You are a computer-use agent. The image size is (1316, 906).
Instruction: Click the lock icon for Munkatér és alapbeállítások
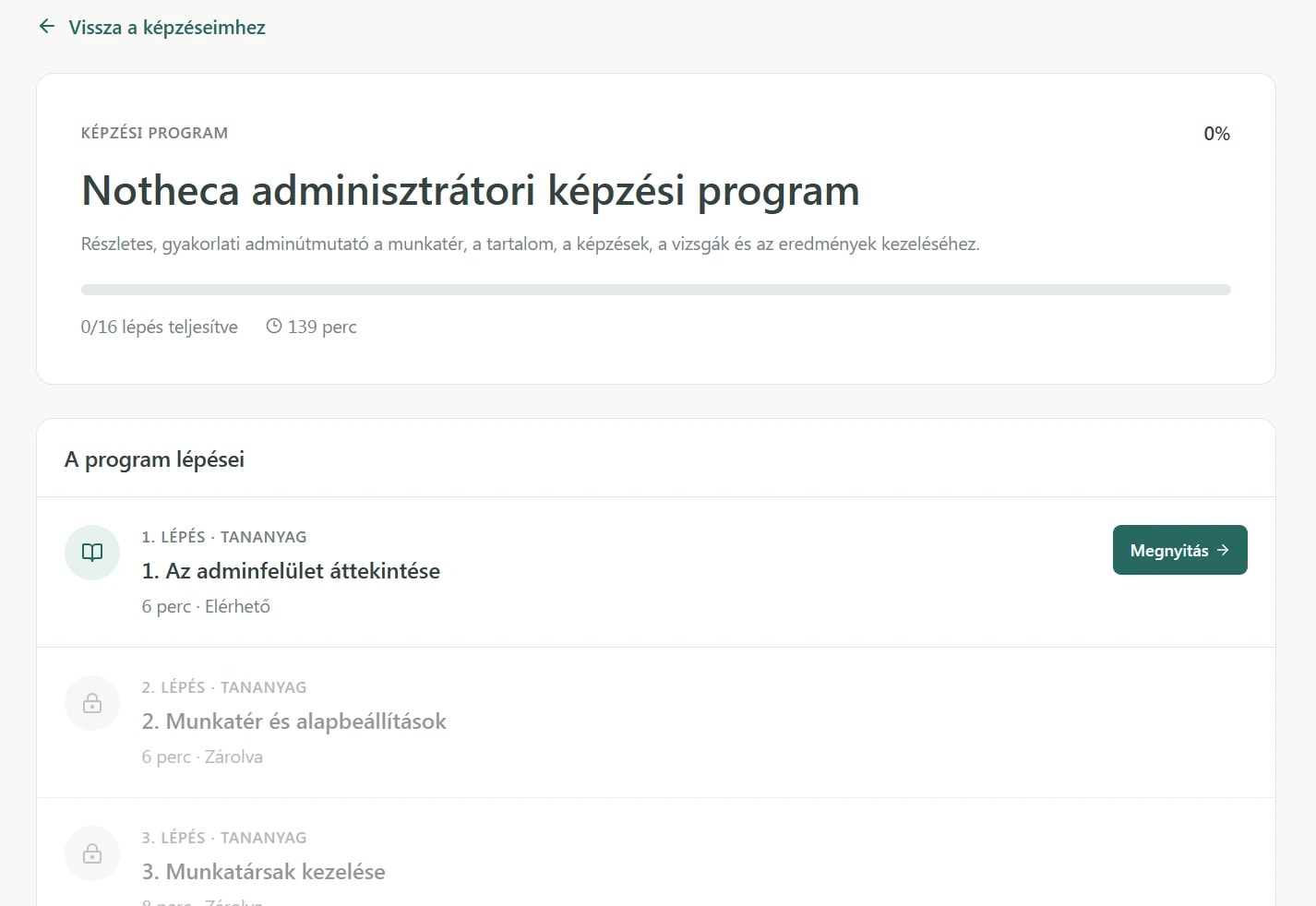(x=92, y=703)
